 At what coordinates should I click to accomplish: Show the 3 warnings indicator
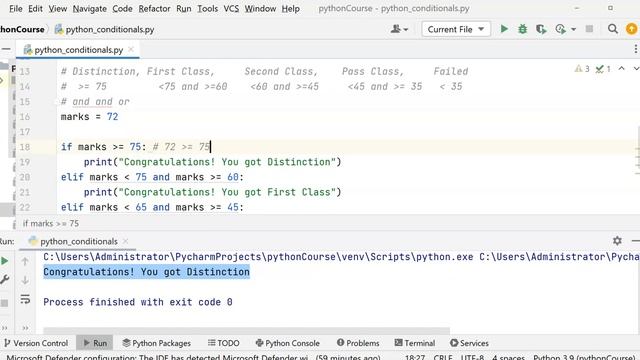pos(582,69)
